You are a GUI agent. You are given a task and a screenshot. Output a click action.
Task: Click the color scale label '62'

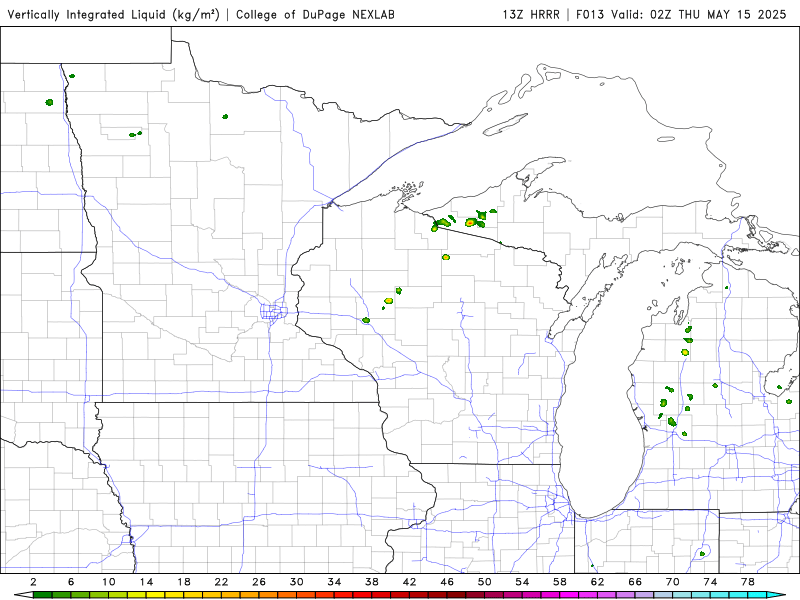coord(597,582)
